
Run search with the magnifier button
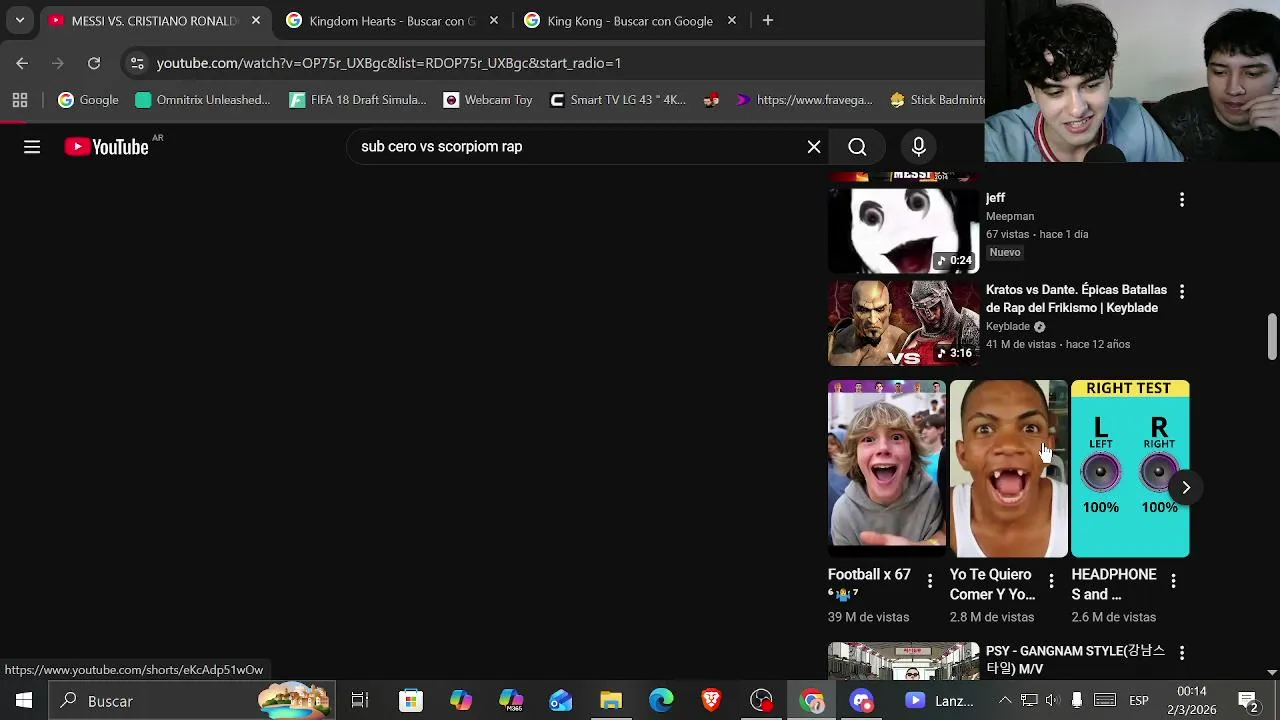tap(857, 147)
